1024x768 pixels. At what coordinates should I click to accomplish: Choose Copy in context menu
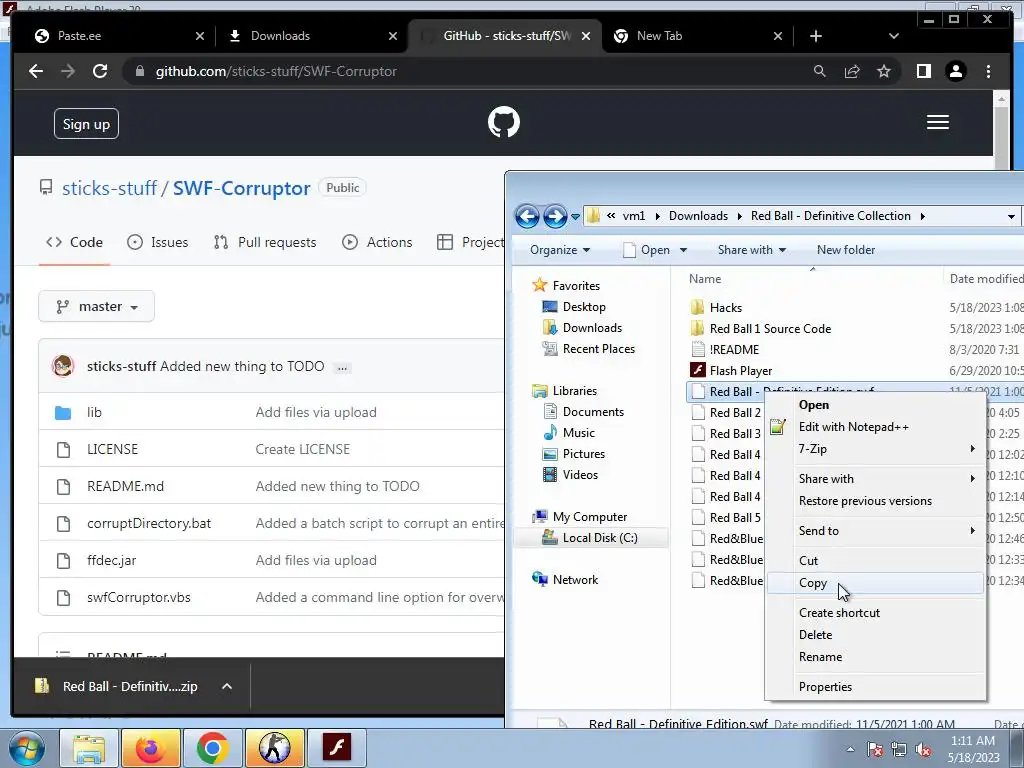(x=875, y=583)
